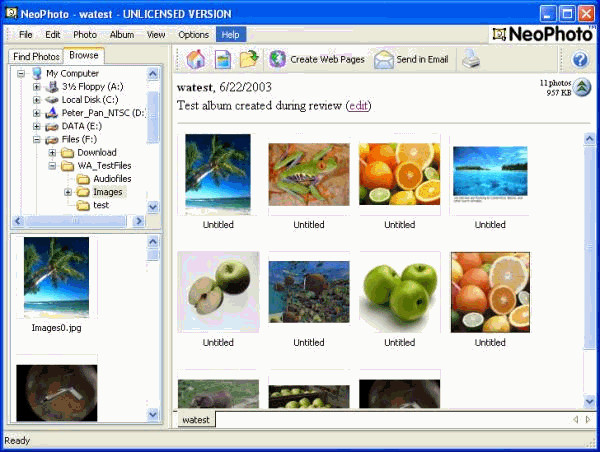
Task: Click the photo document toolbar icon
Action: click(223, 59)
